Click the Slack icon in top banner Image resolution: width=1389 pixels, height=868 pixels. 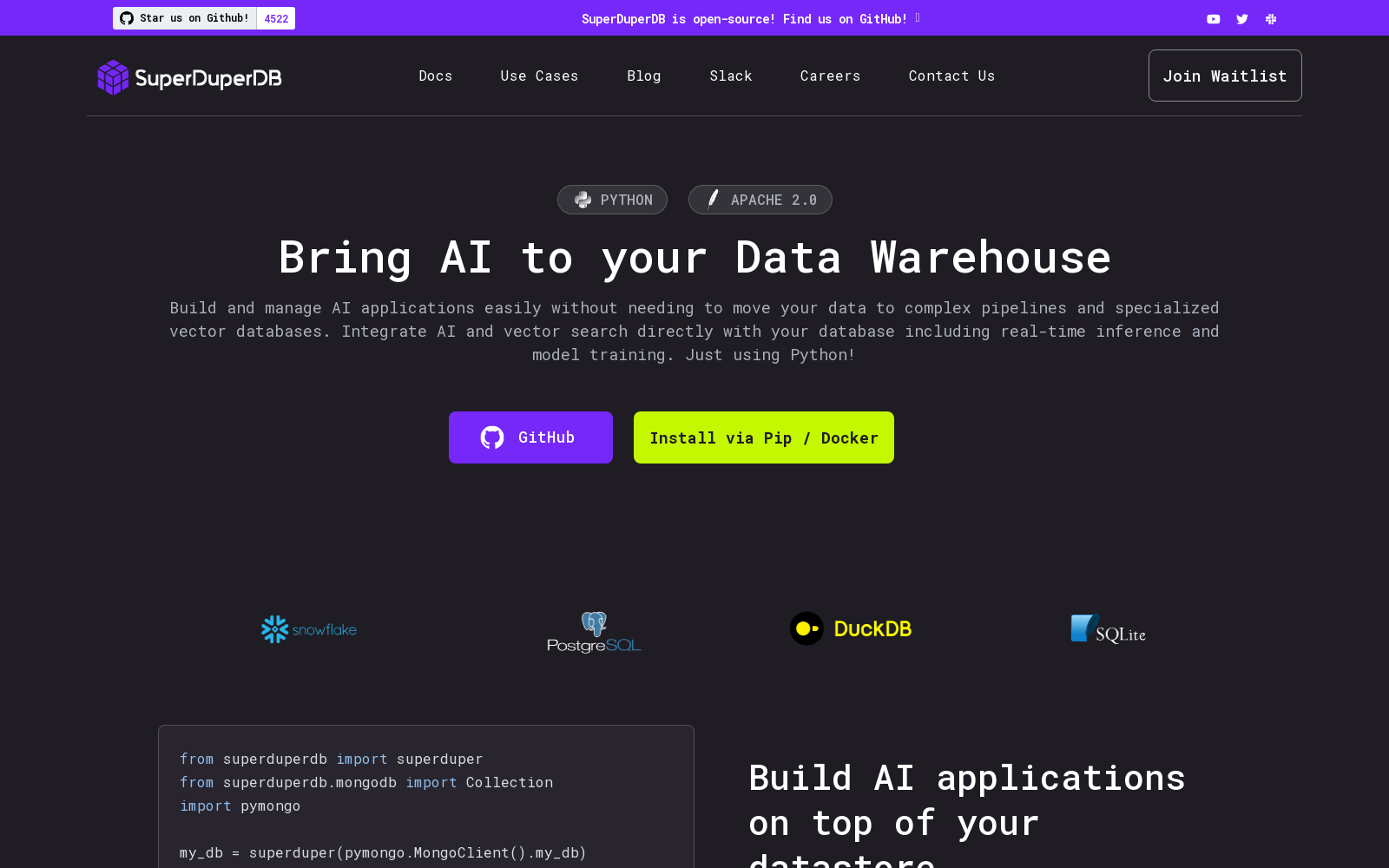coord(1271,19)
